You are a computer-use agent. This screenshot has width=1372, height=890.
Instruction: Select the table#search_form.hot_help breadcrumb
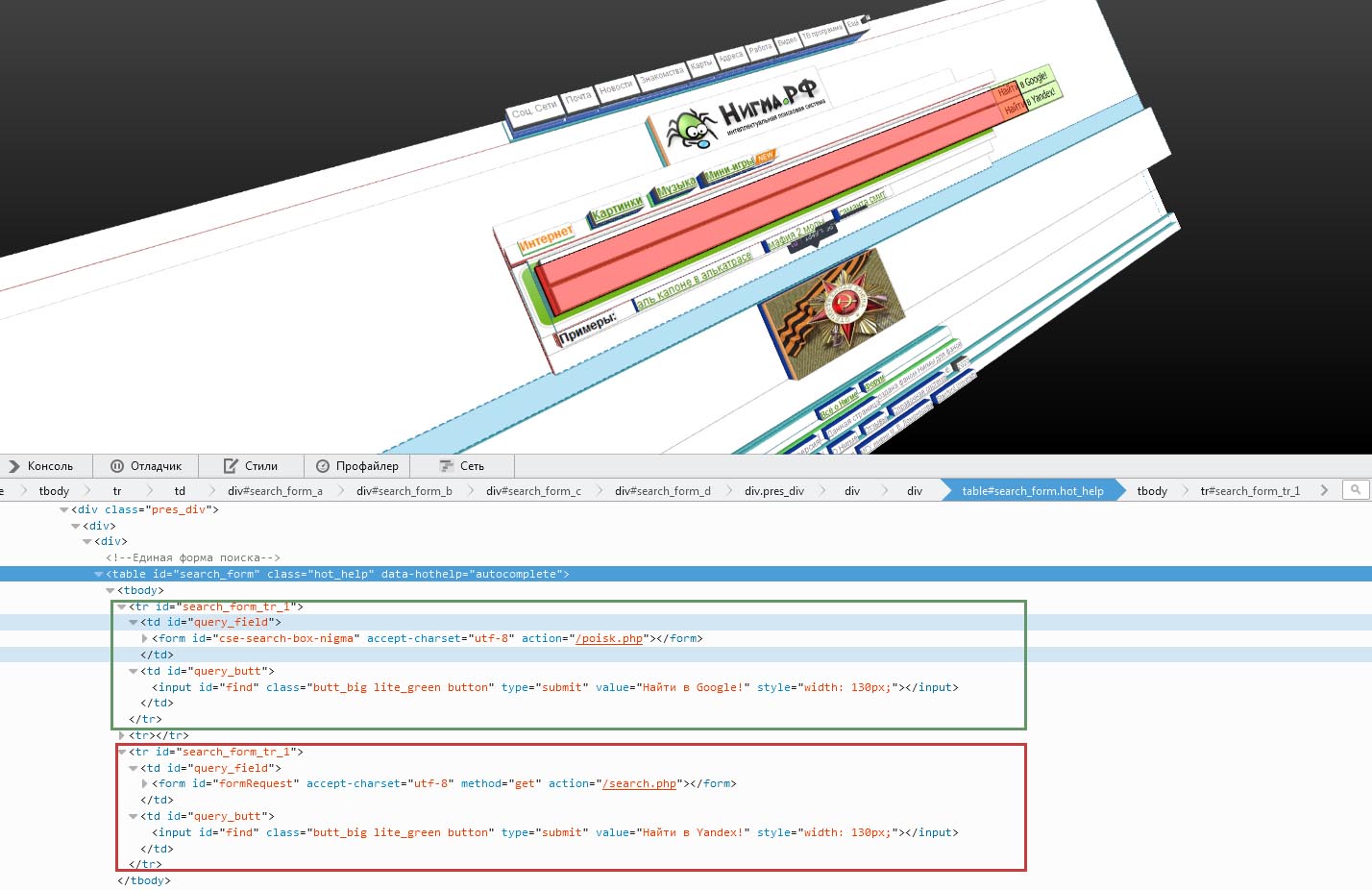[x=1032, y=491]
